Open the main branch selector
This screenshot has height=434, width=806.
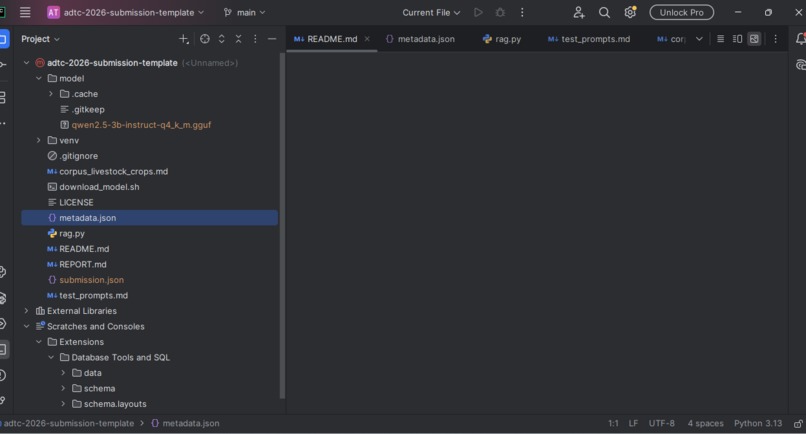245,12
